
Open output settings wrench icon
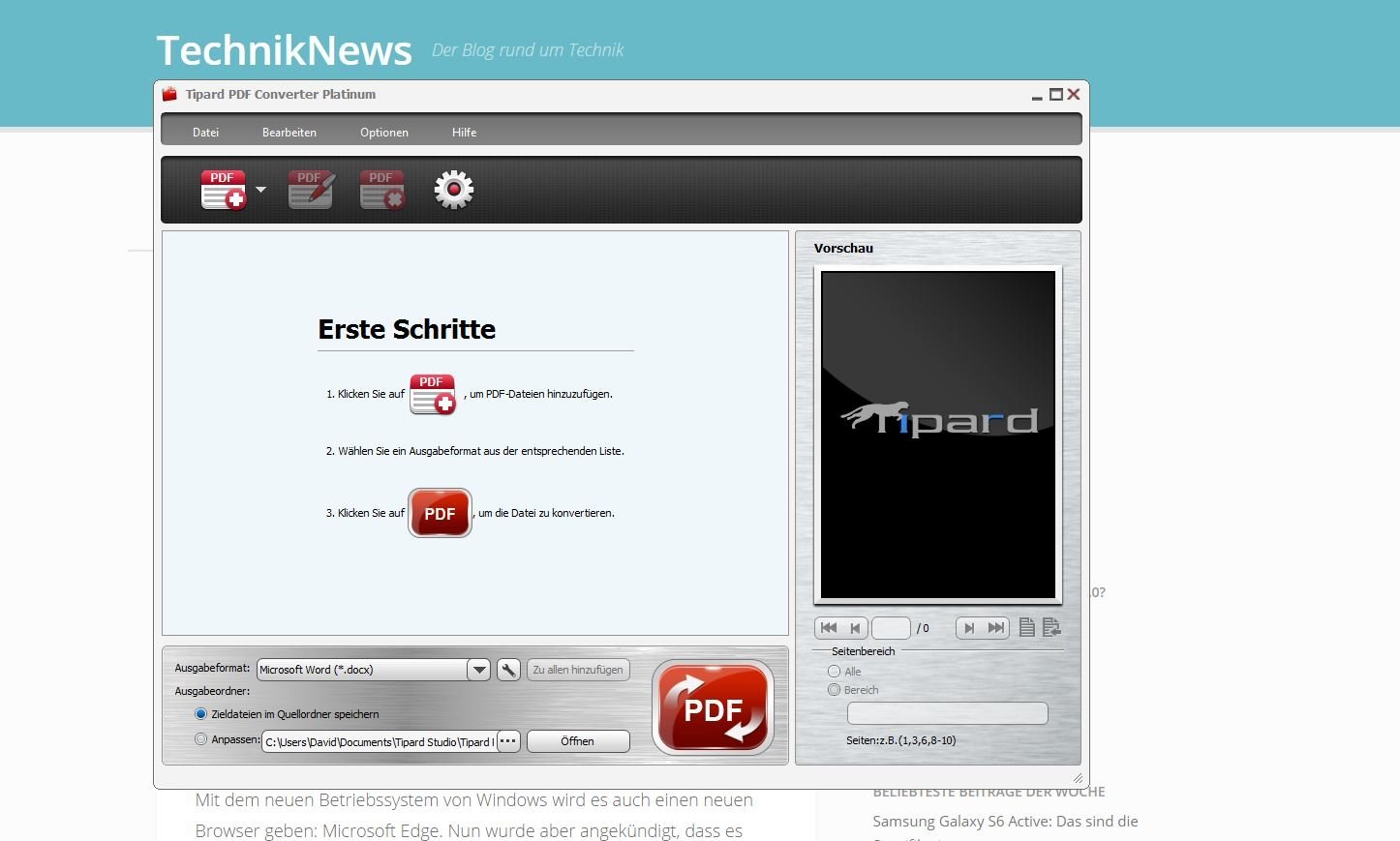coord(508,670)
